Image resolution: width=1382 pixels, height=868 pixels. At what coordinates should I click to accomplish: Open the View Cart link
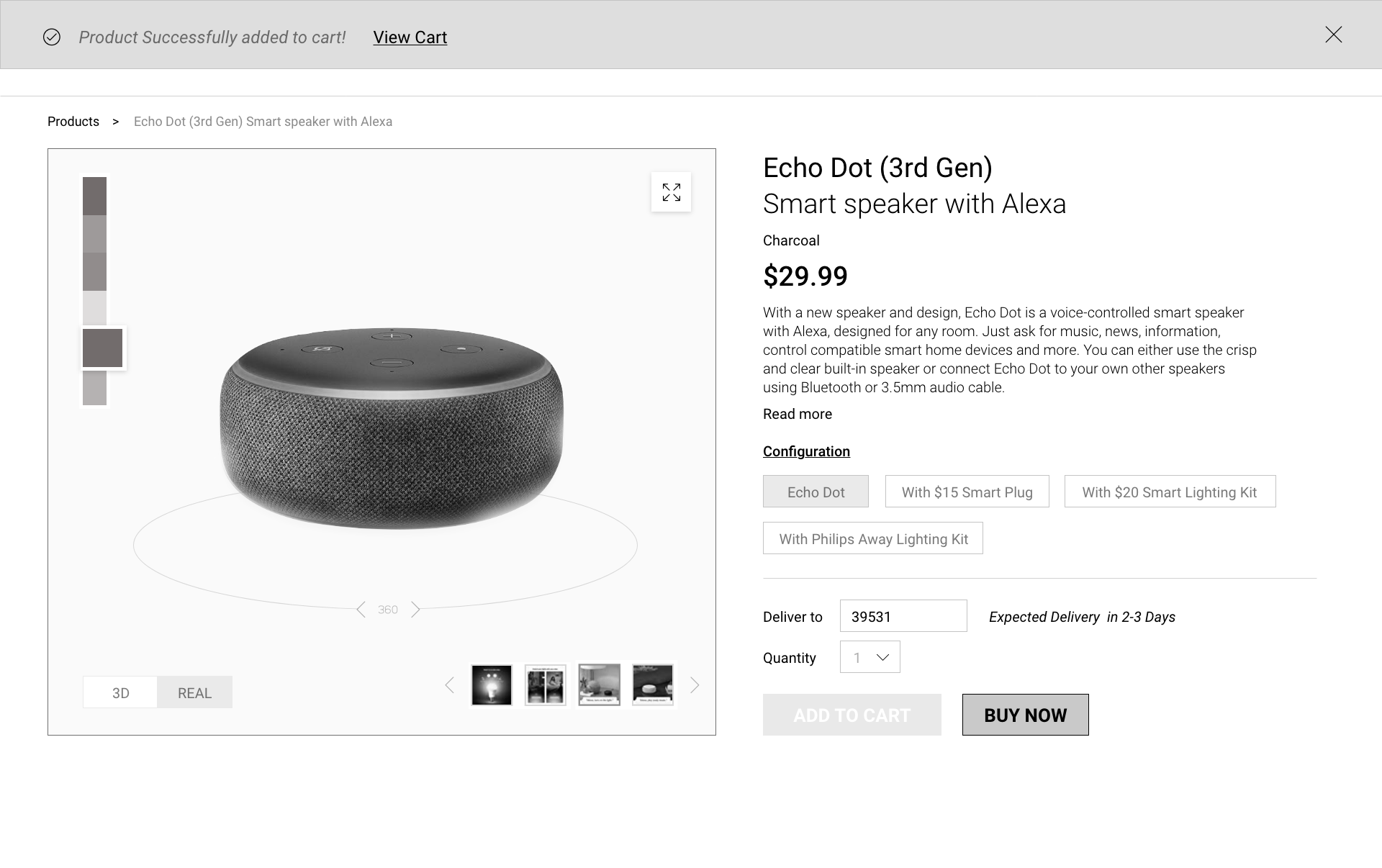coord(410,37)
